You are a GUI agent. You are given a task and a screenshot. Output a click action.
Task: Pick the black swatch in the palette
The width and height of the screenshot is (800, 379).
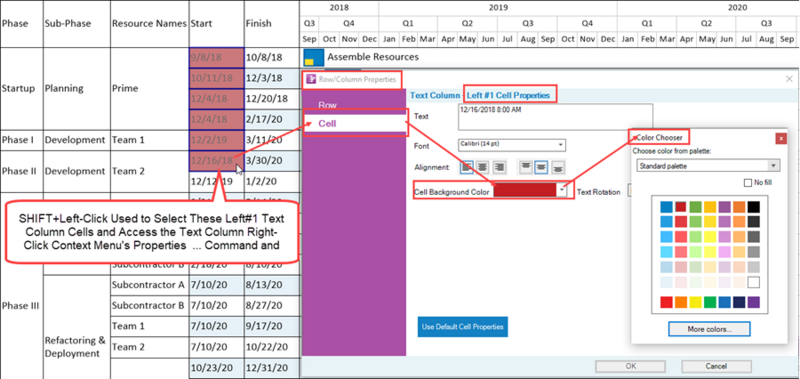point(754,207)
